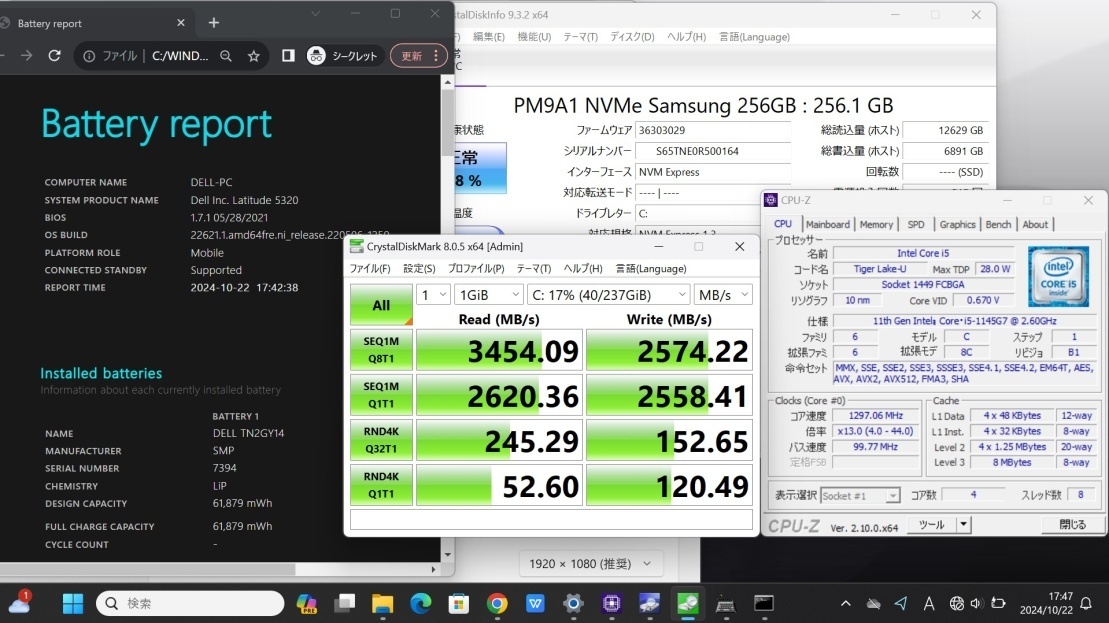The image size is (1109, 623).
Task: Run all benchmarks with the All button
Action: (x=381, y=305)
